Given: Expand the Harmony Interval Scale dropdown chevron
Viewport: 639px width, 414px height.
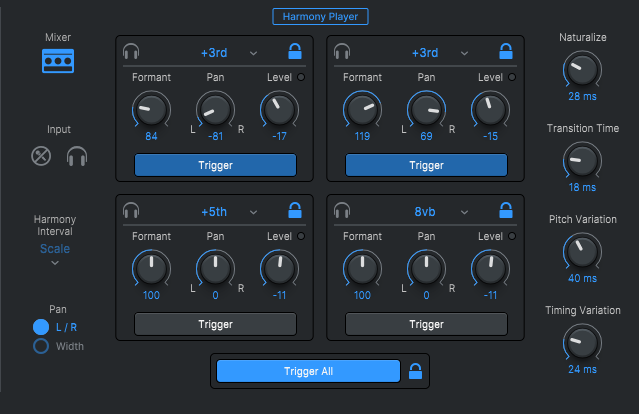Looking at the screenshot, I should click(x=55, y=263).
